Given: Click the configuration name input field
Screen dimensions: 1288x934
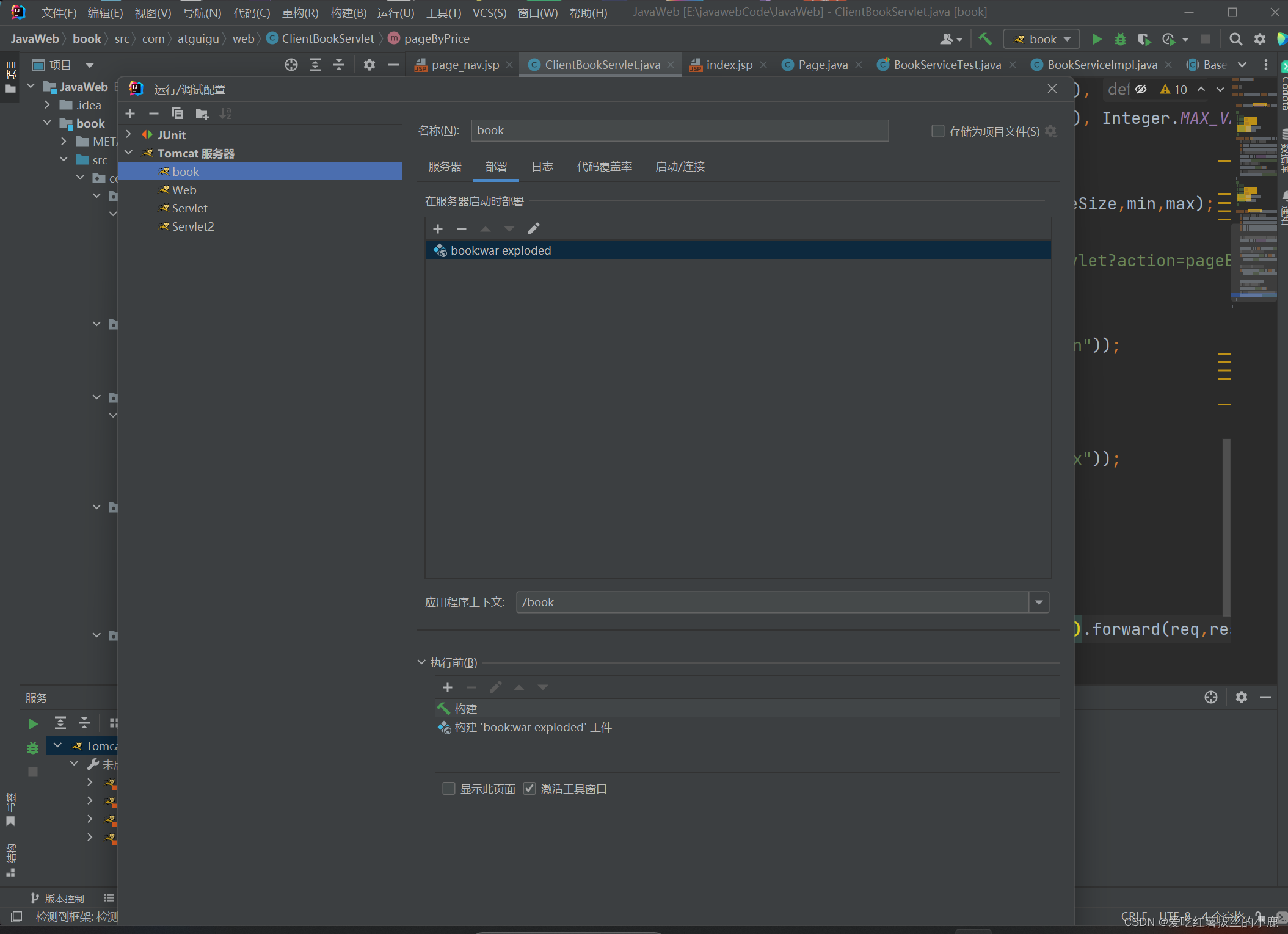Looking at the screenshot, I should (x=679, y=131).
